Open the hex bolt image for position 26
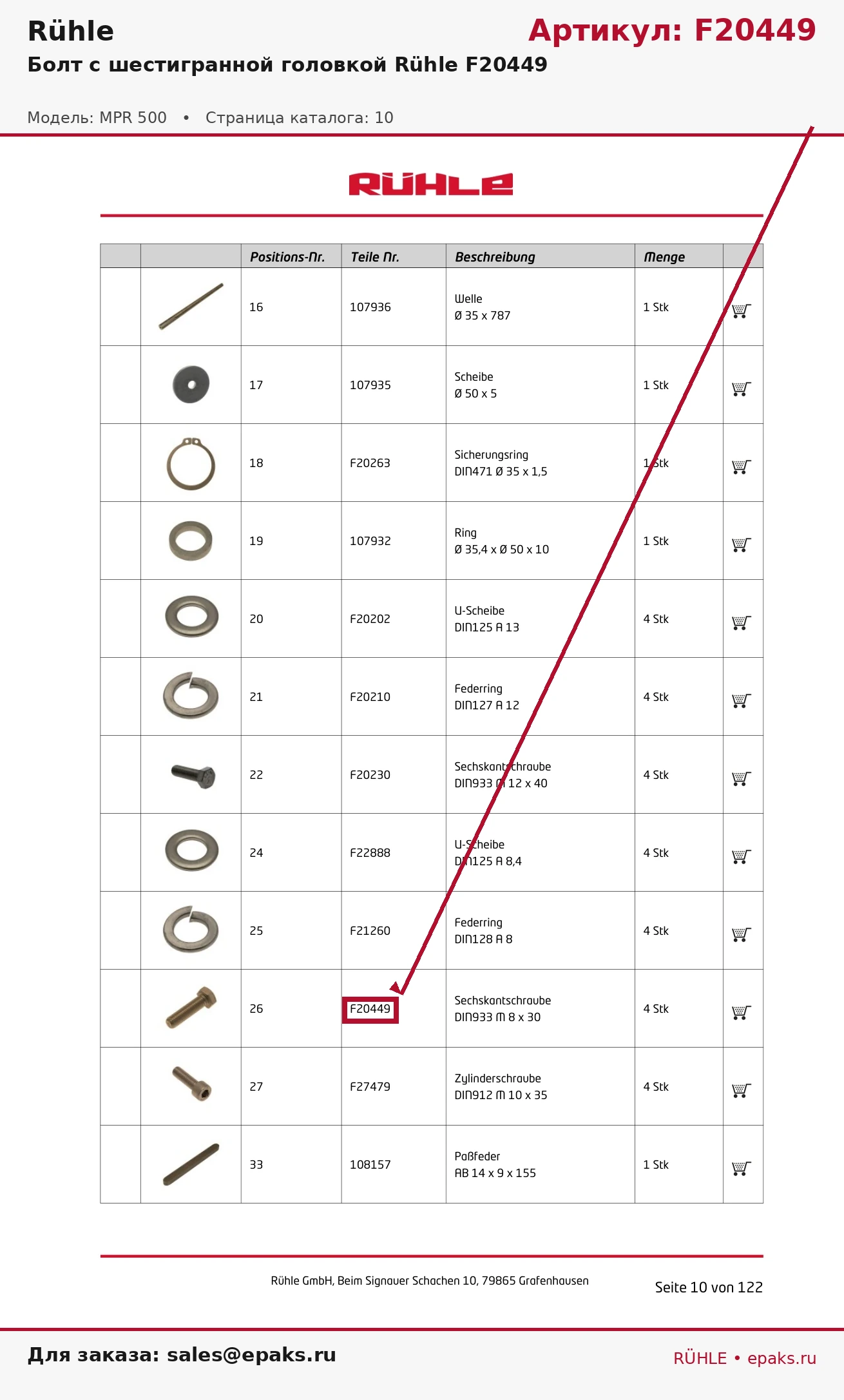Screen dimensions: 844x1400 (x=191, y=1007)
